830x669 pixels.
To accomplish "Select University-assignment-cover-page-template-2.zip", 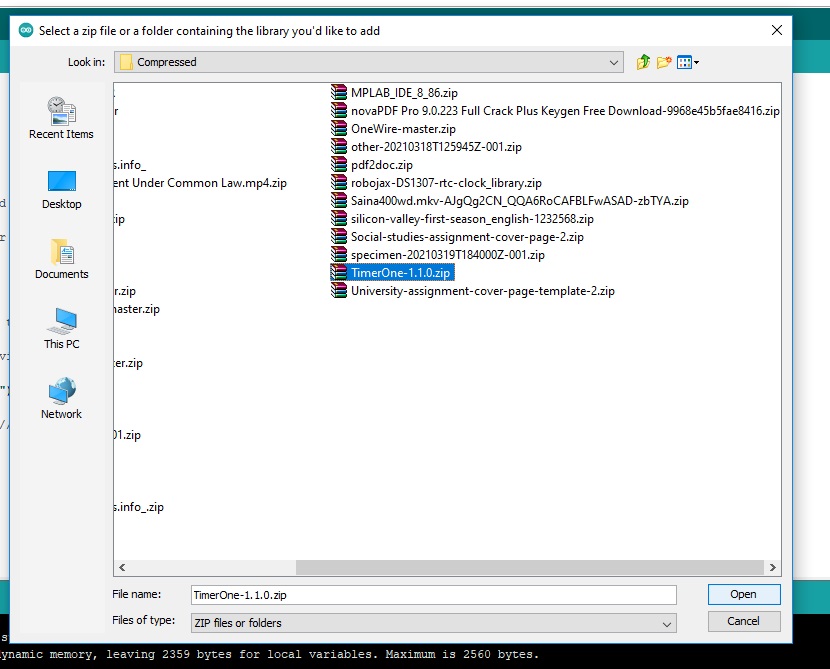I will [483, 291].
